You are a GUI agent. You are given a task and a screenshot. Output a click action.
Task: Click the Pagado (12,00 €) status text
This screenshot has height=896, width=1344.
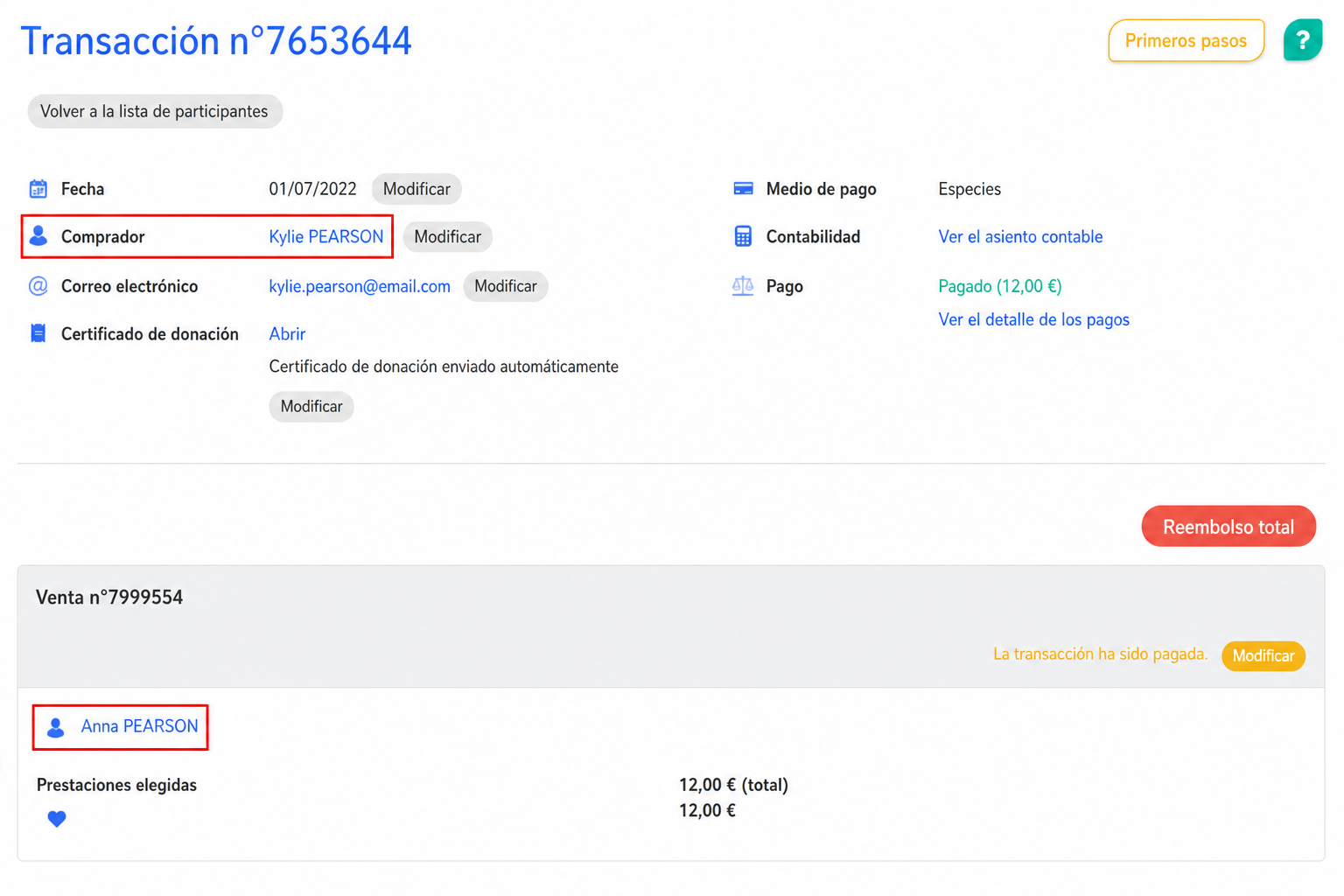click(x=1000, y=286)
